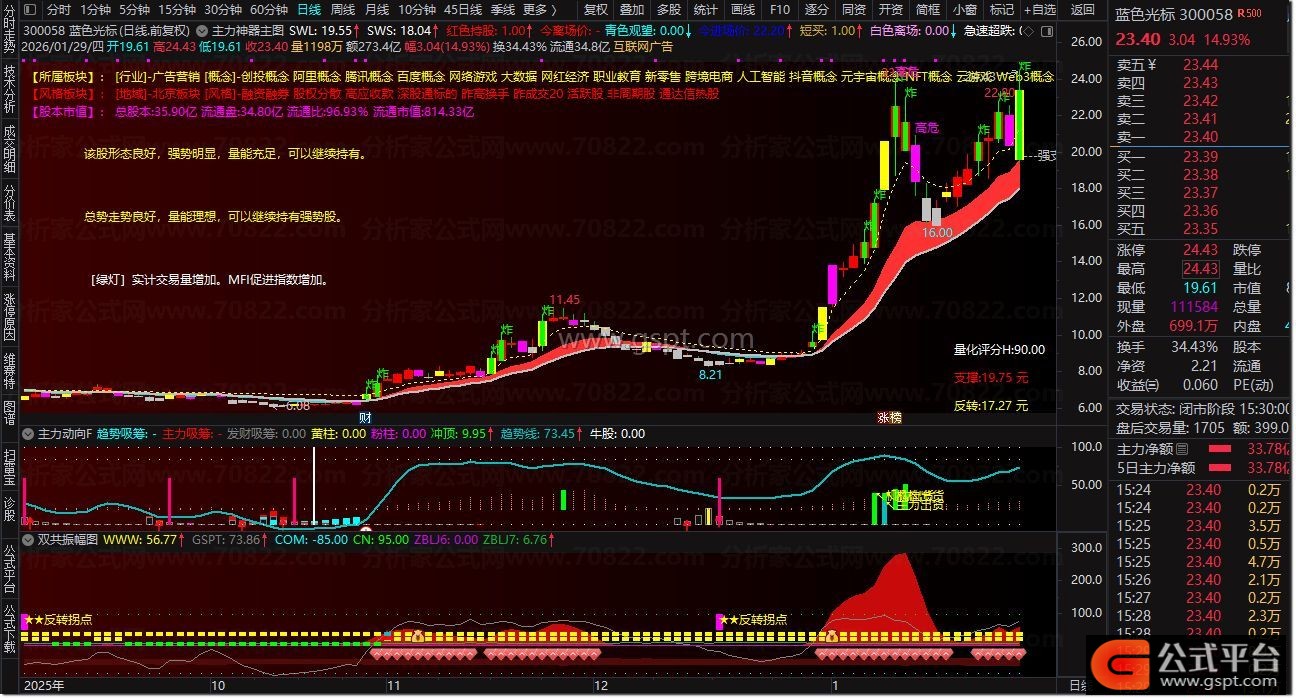Toggle 多股 multi-stock view
The image size is (1296, 698).
[668, 10]
